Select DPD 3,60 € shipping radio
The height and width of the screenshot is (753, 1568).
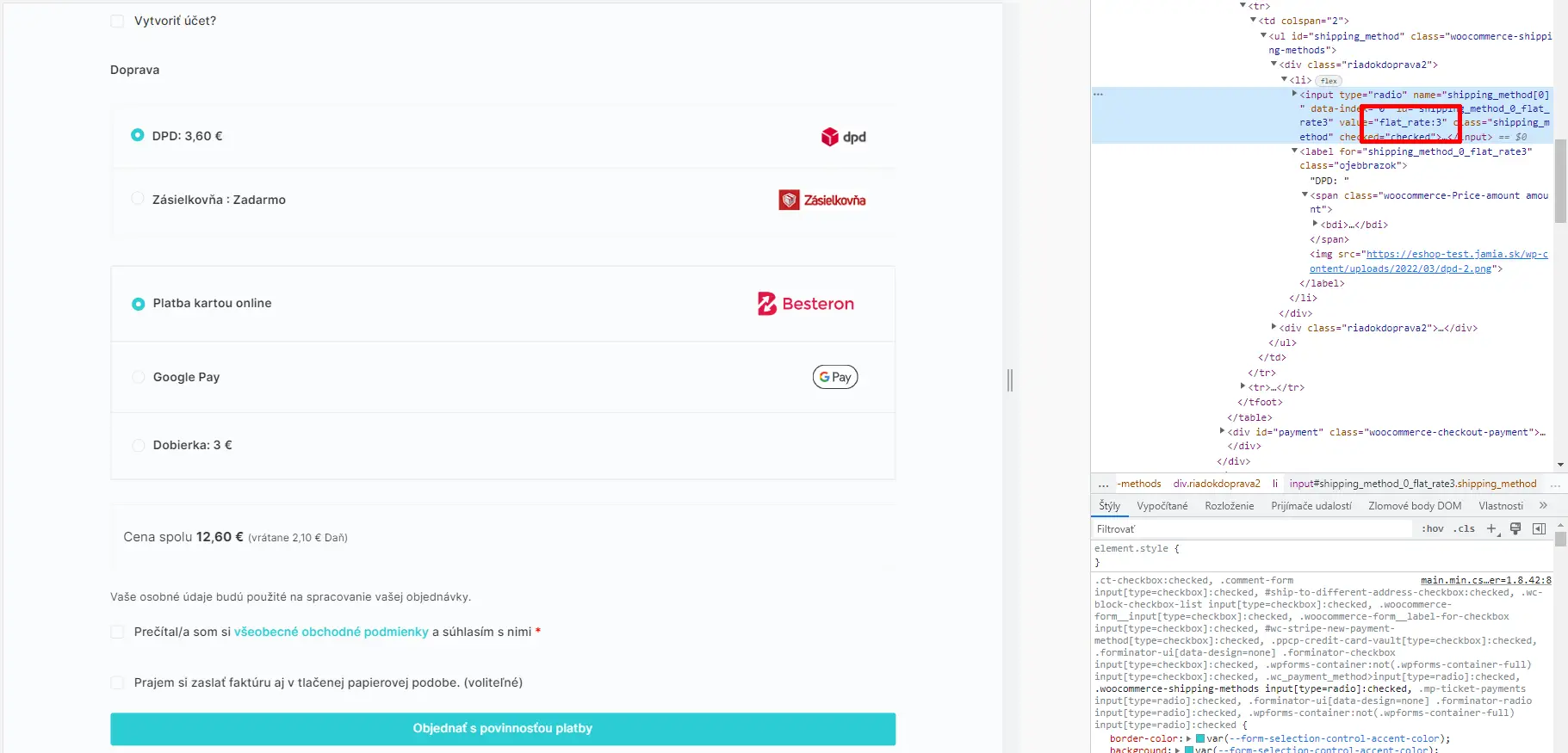click(x=138, y=135)
